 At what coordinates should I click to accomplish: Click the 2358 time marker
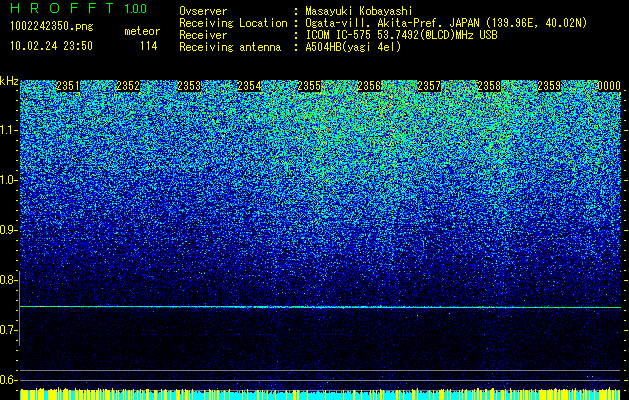point(489,86)
